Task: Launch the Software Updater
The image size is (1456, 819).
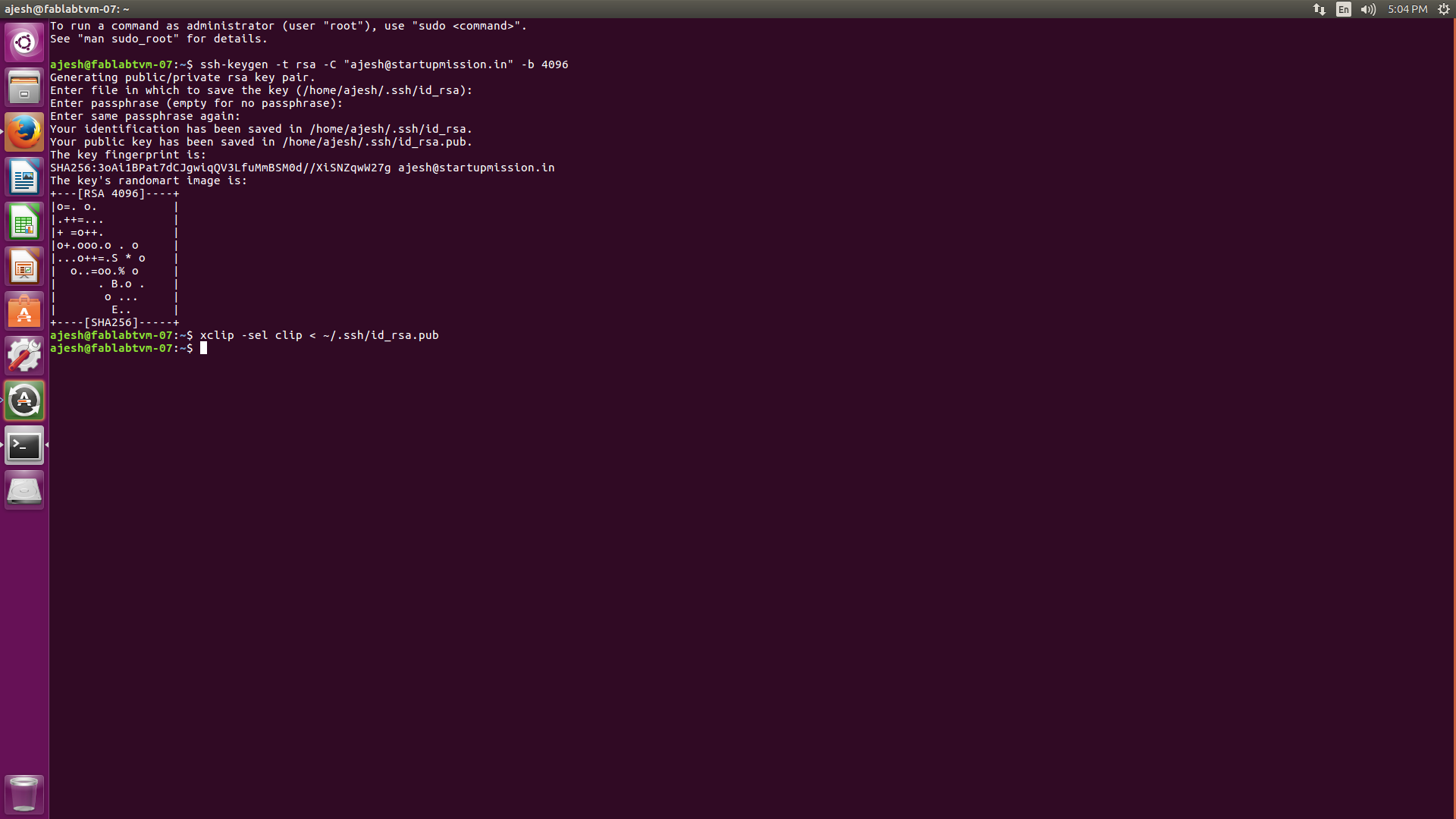Action: coord(24,400)
